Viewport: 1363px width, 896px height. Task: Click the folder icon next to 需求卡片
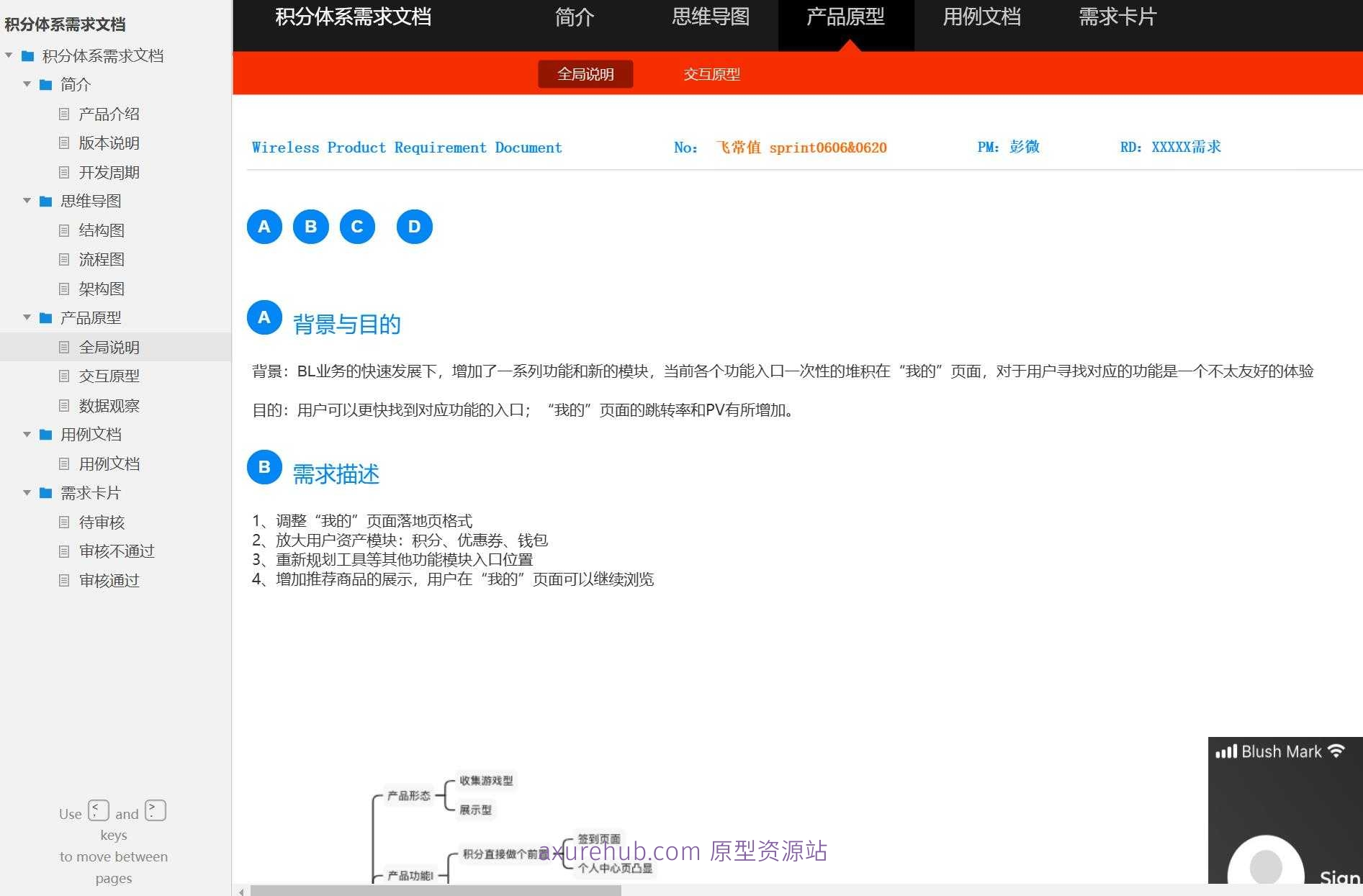(45, 493)
